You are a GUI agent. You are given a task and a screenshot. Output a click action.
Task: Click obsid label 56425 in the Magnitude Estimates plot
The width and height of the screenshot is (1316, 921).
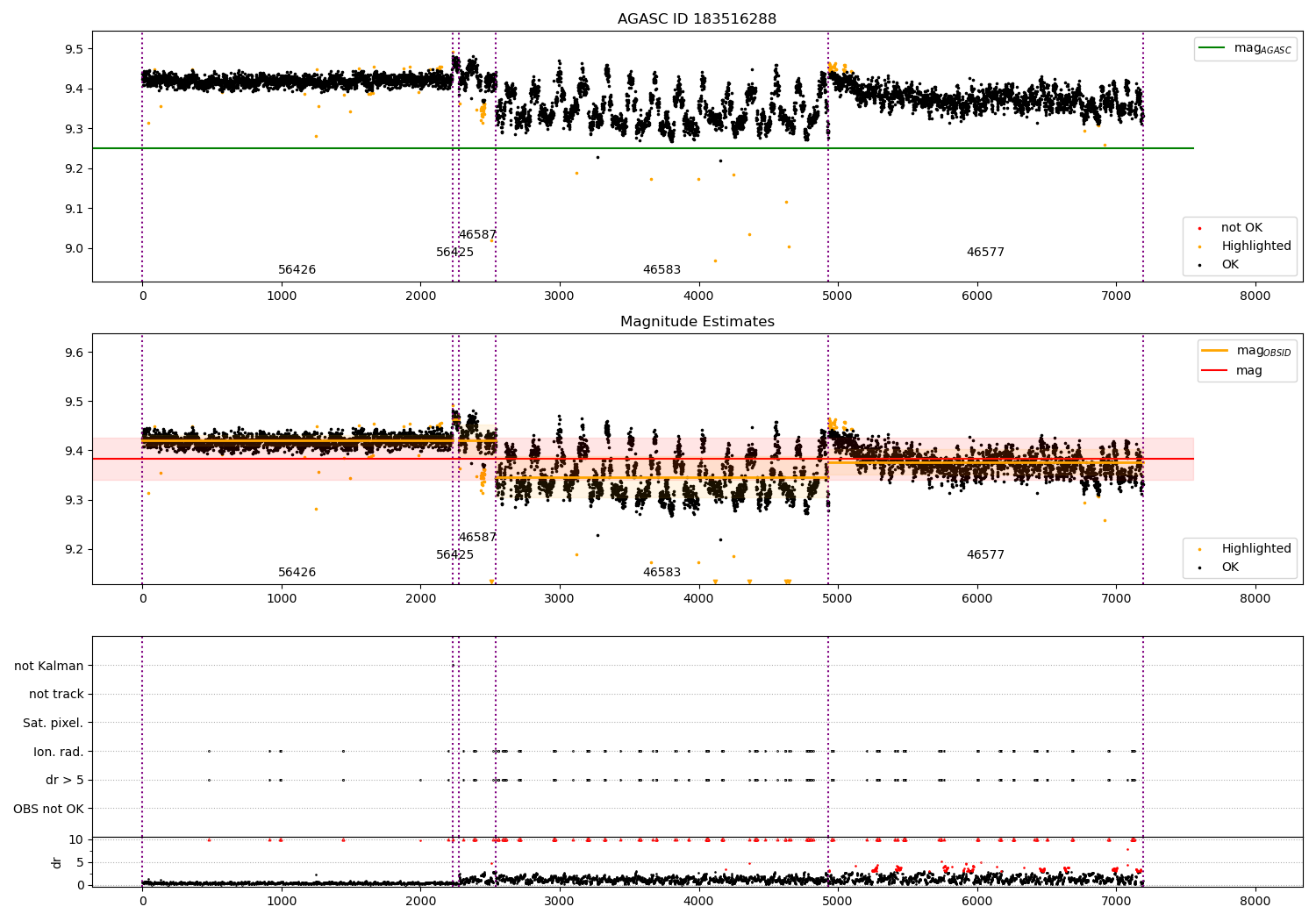point(454,555)
